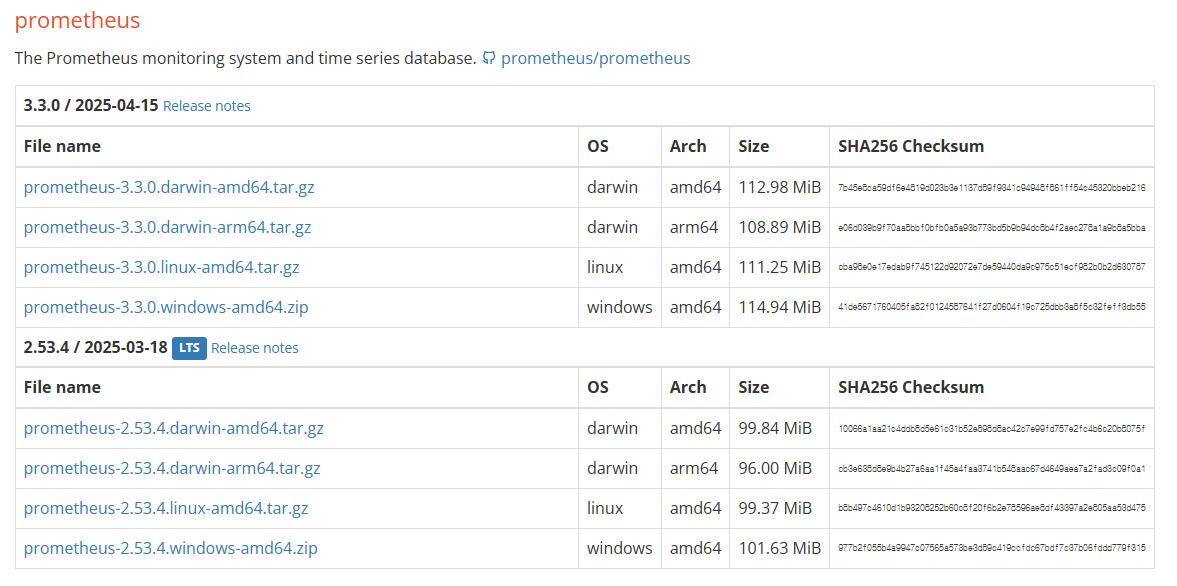The image size is (1177, 586).
Task: Click the Prometheus monitoring system description text
Action: click(245, 58)
